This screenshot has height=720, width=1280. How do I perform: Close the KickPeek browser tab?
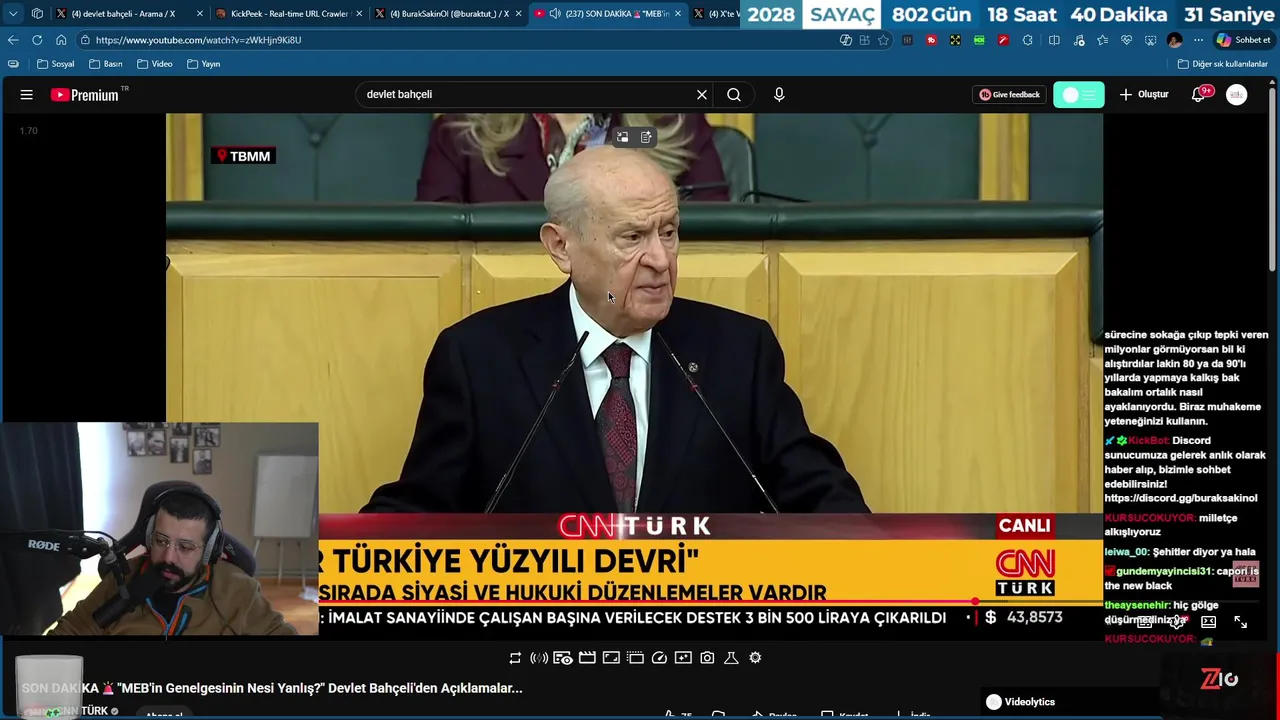coord(359,14)
